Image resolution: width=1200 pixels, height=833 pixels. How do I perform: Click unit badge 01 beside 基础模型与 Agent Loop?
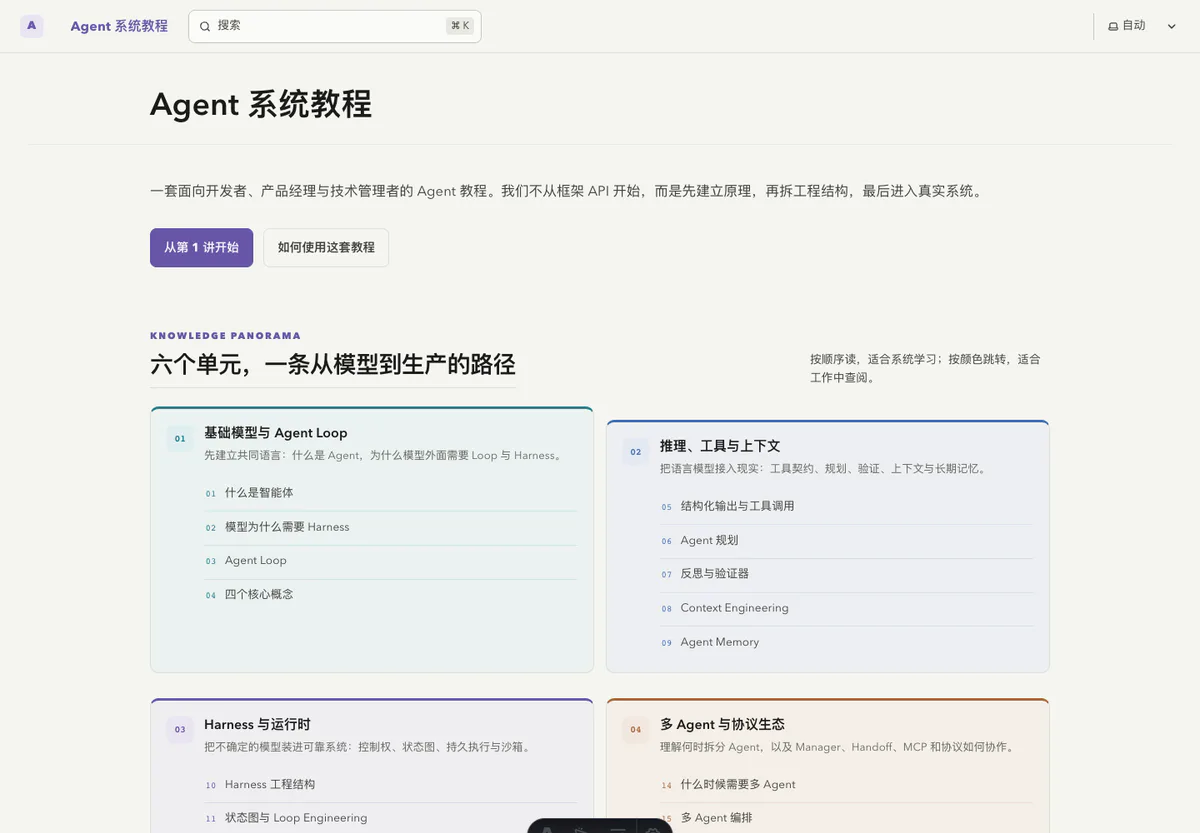[x=180, y=438]
